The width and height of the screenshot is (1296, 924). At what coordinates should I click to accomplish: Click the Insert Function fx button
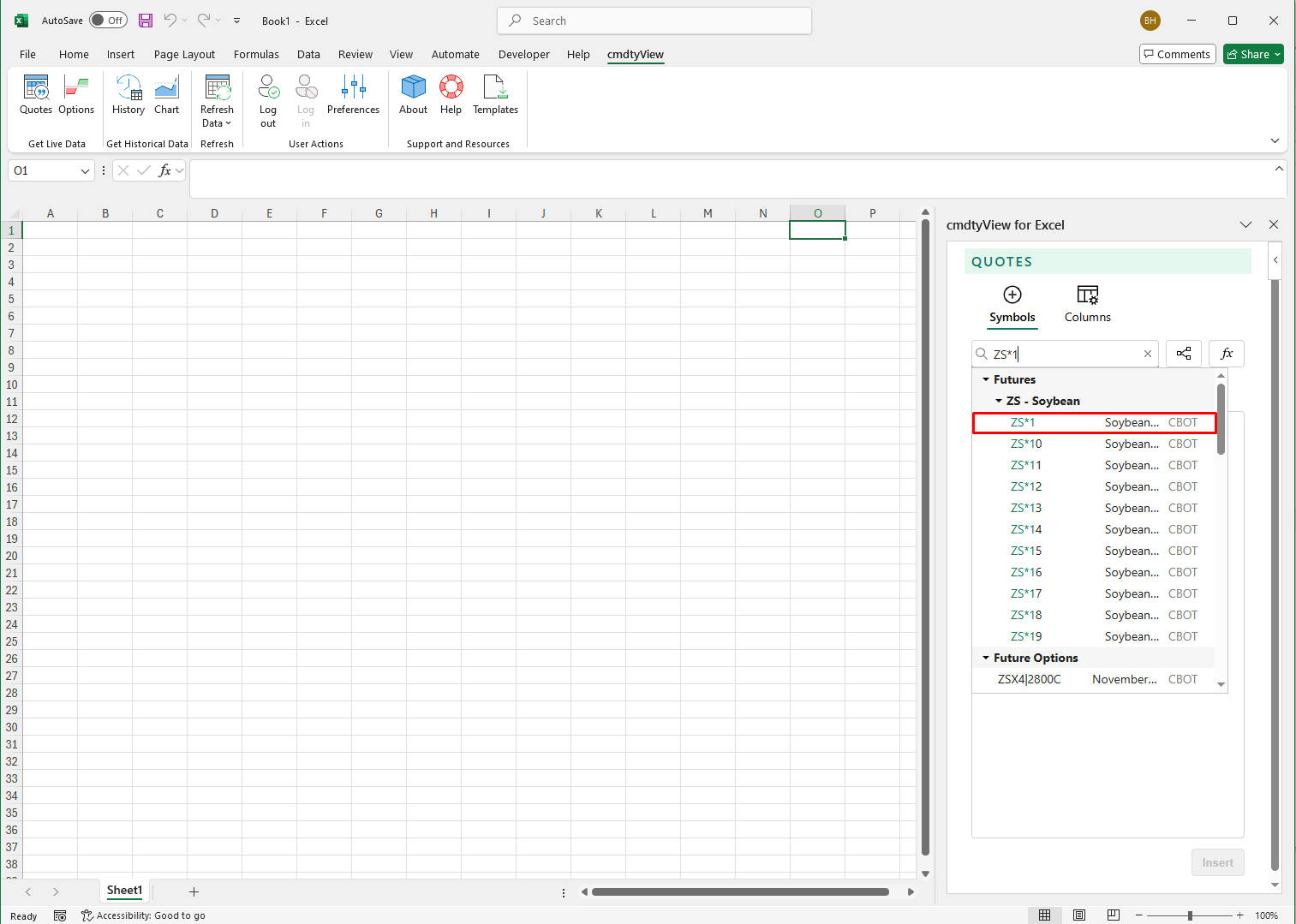point(164,170)
